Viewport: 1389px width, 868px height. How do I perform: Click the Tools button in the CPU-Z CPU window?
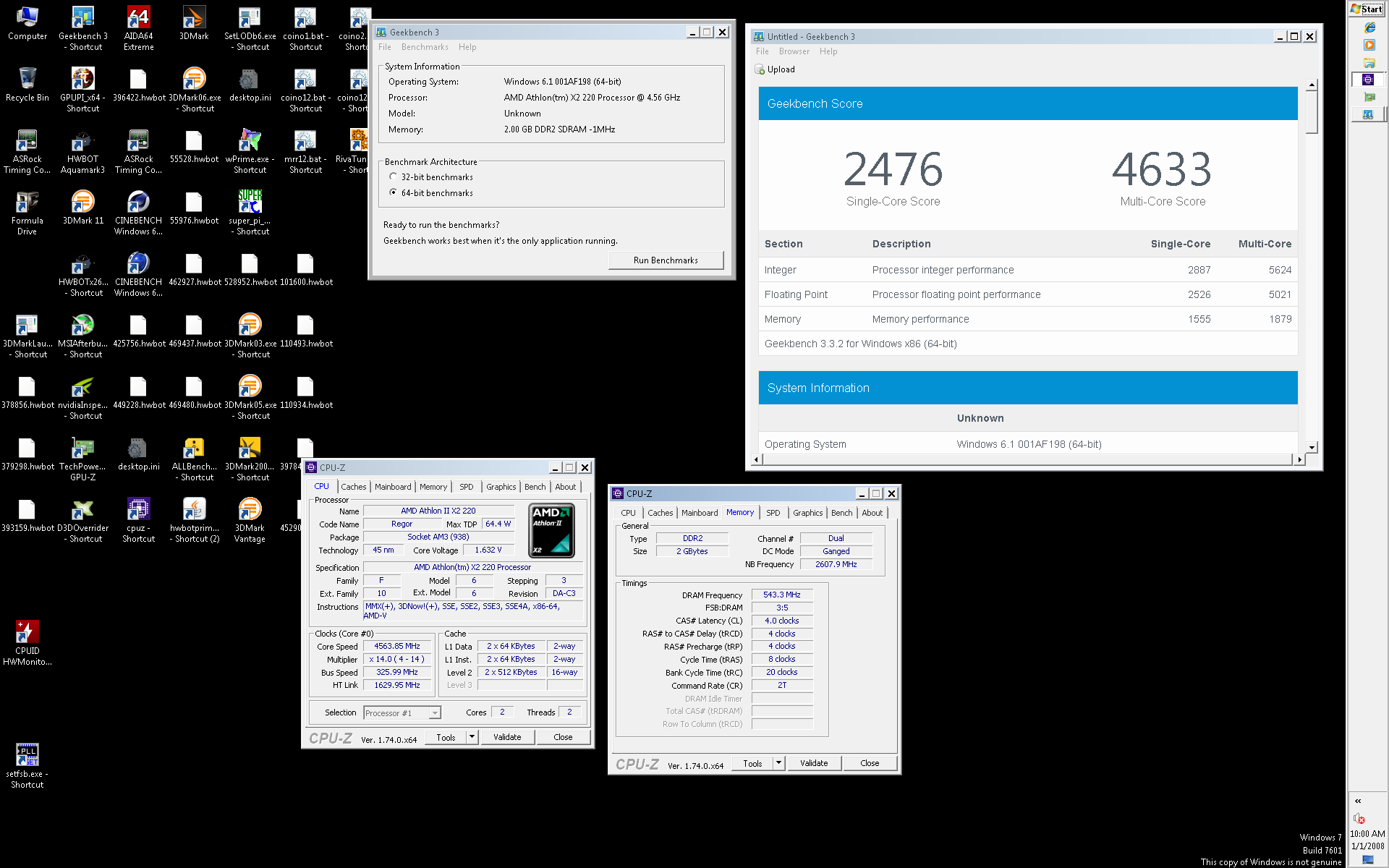446,737
